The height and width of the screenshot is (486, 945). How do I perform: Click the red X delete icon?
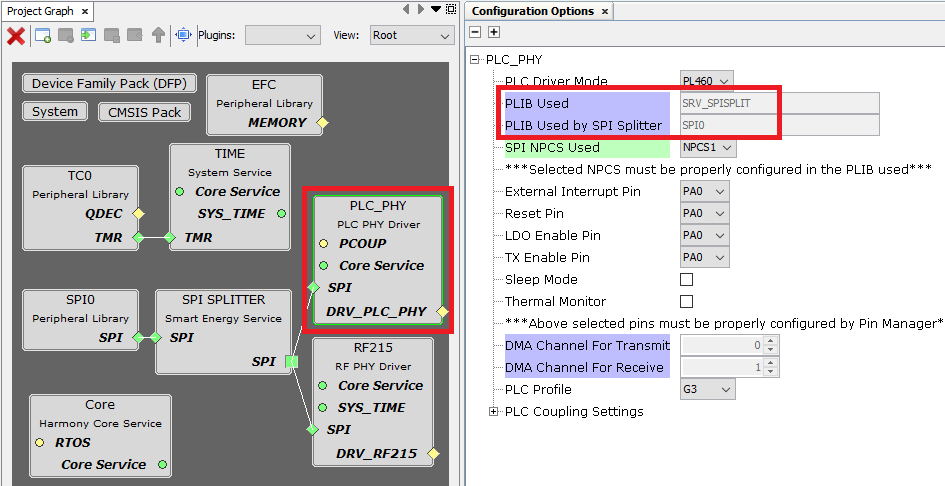(16, 36)
